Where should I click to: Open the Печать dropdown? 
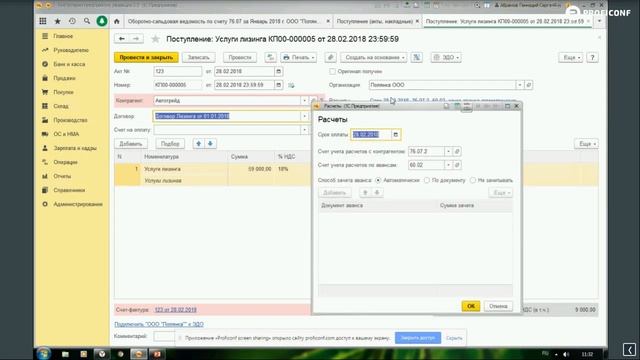299,58
